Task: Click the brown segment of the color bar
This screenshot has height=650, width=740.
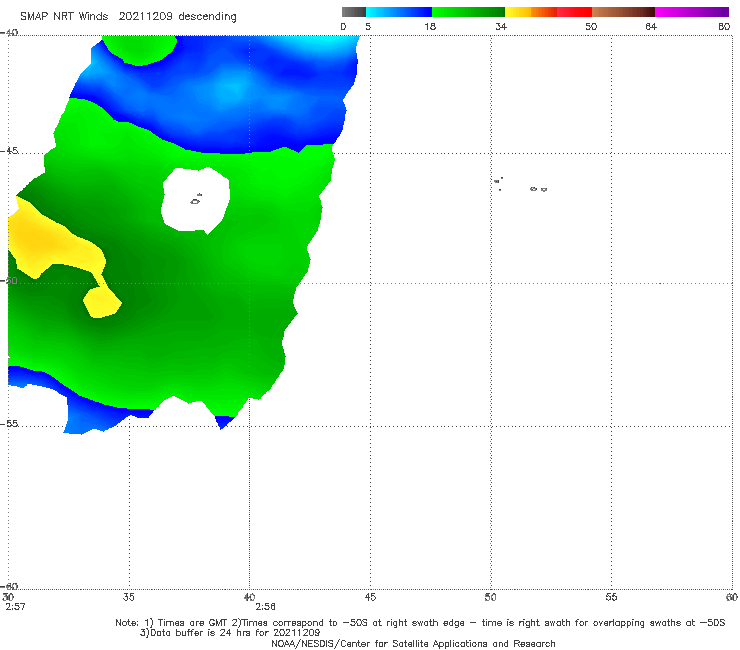Action: tap(623, 12)
